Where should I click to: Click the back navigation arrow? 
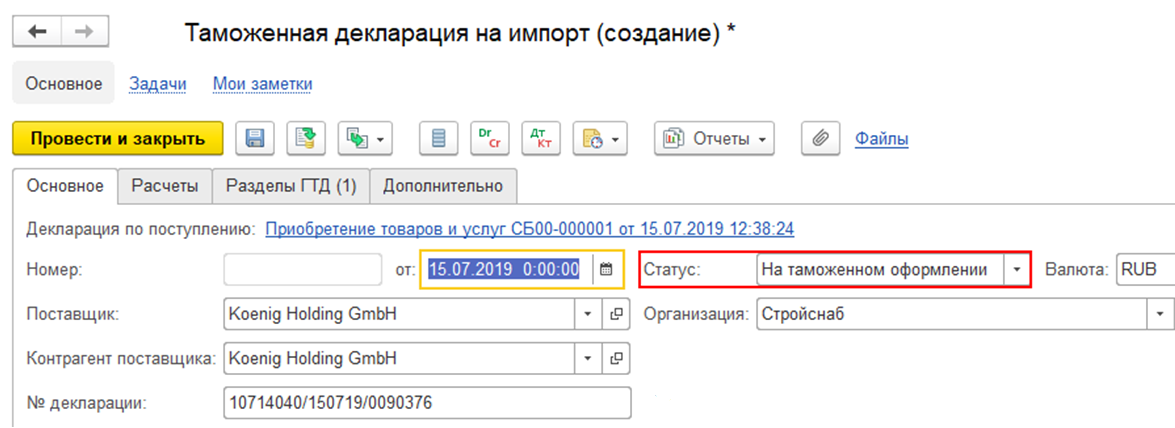click(x=37, y=31)
